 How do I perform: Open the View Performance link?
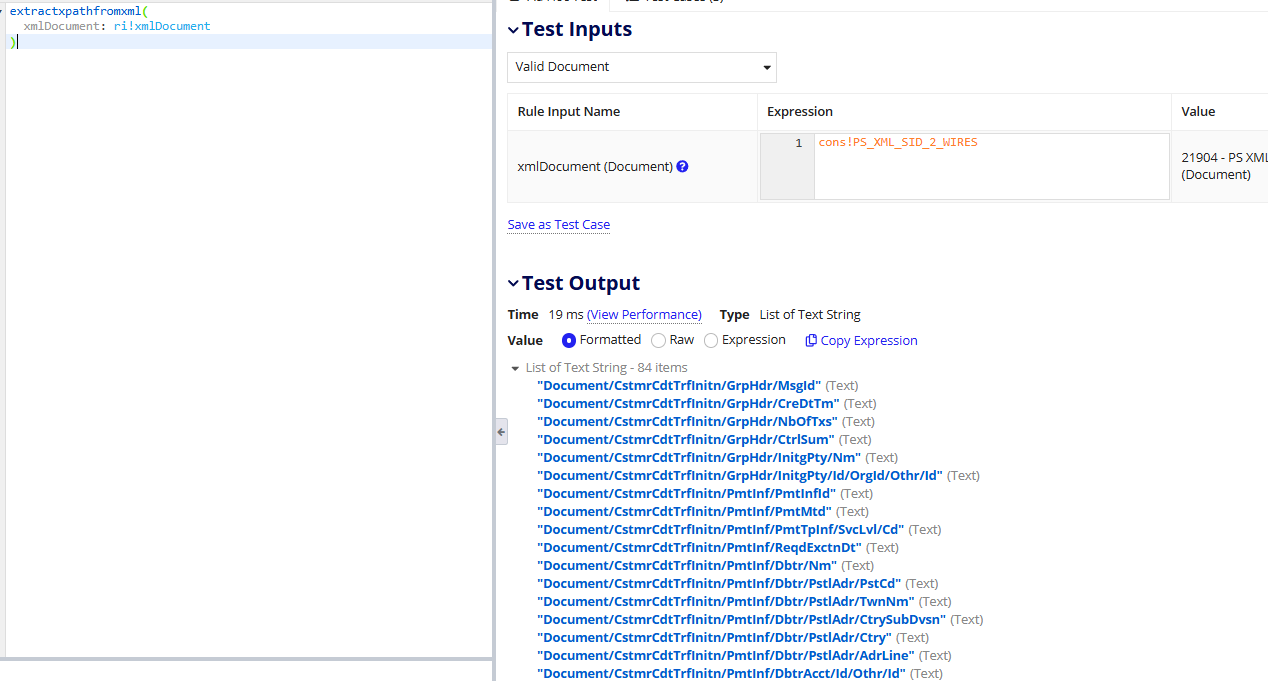[x=644, y=314]
